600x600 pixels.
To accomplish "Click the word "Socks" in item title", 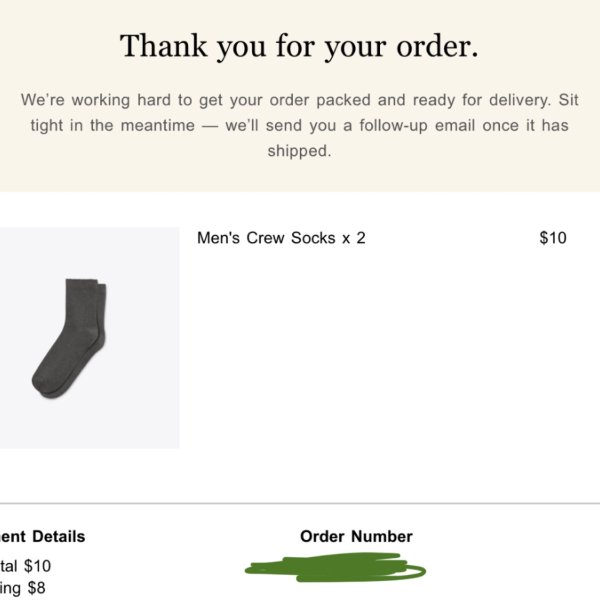I will (313, 238).
